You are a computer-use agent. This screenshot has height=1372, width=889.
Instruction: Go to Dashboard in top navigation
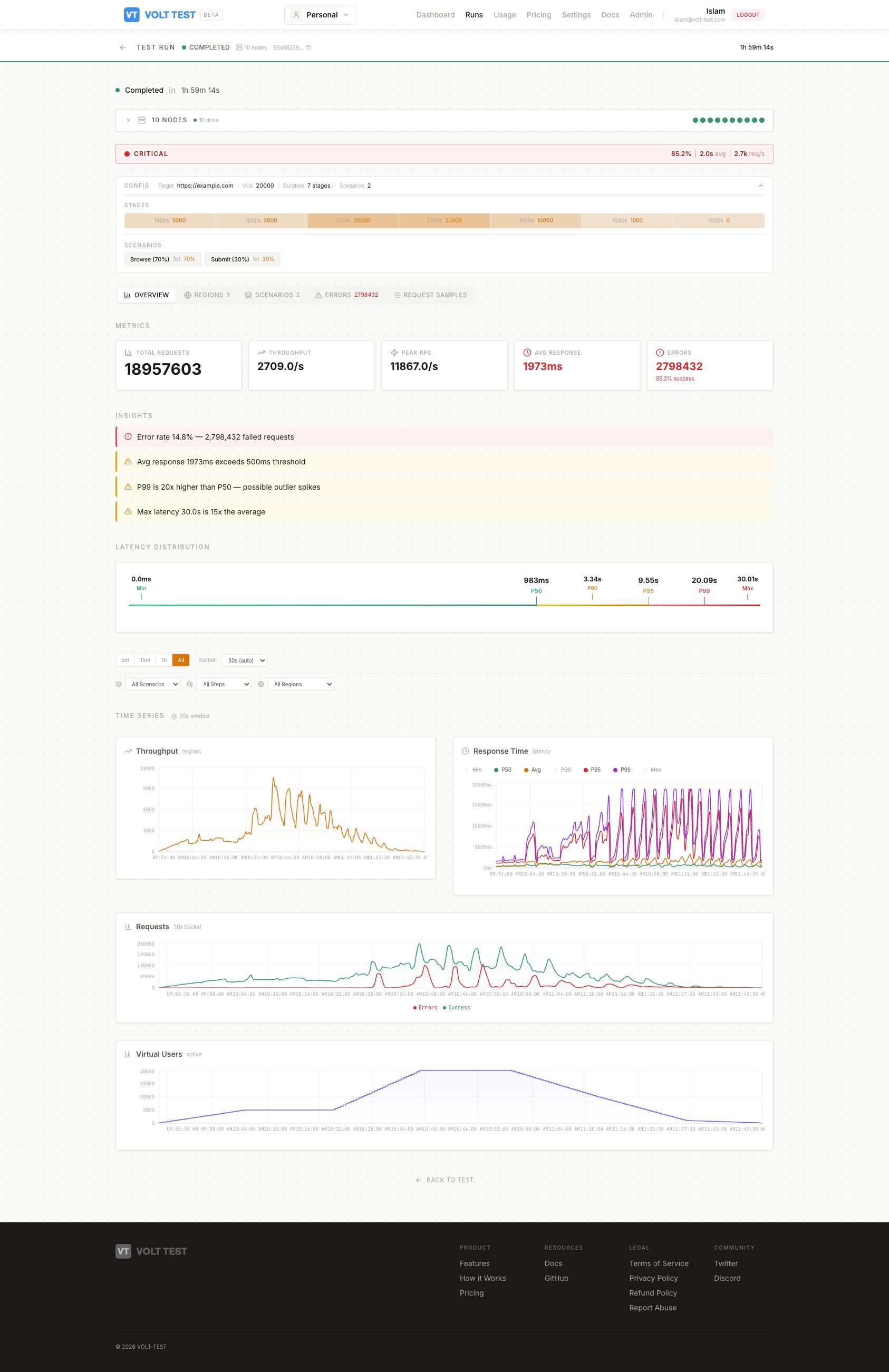(x=436, y=15)
